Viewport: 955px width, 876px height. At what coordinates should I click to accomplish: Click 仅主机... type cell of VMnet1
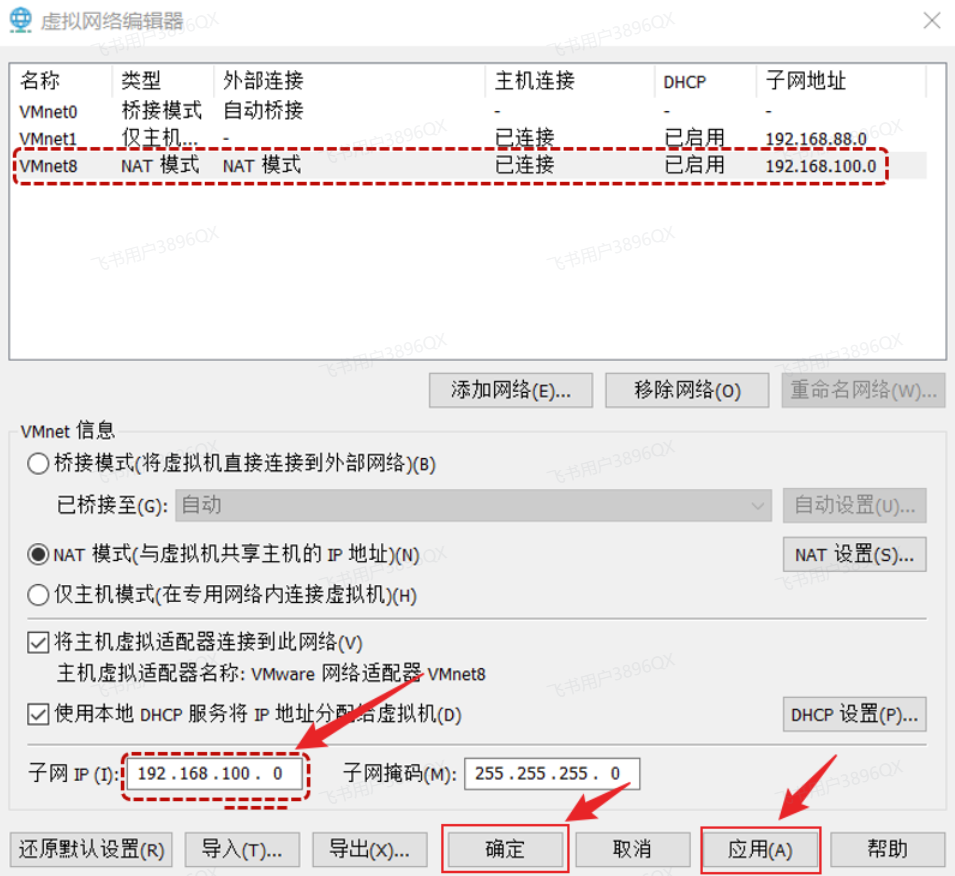[x=160, y=138]
